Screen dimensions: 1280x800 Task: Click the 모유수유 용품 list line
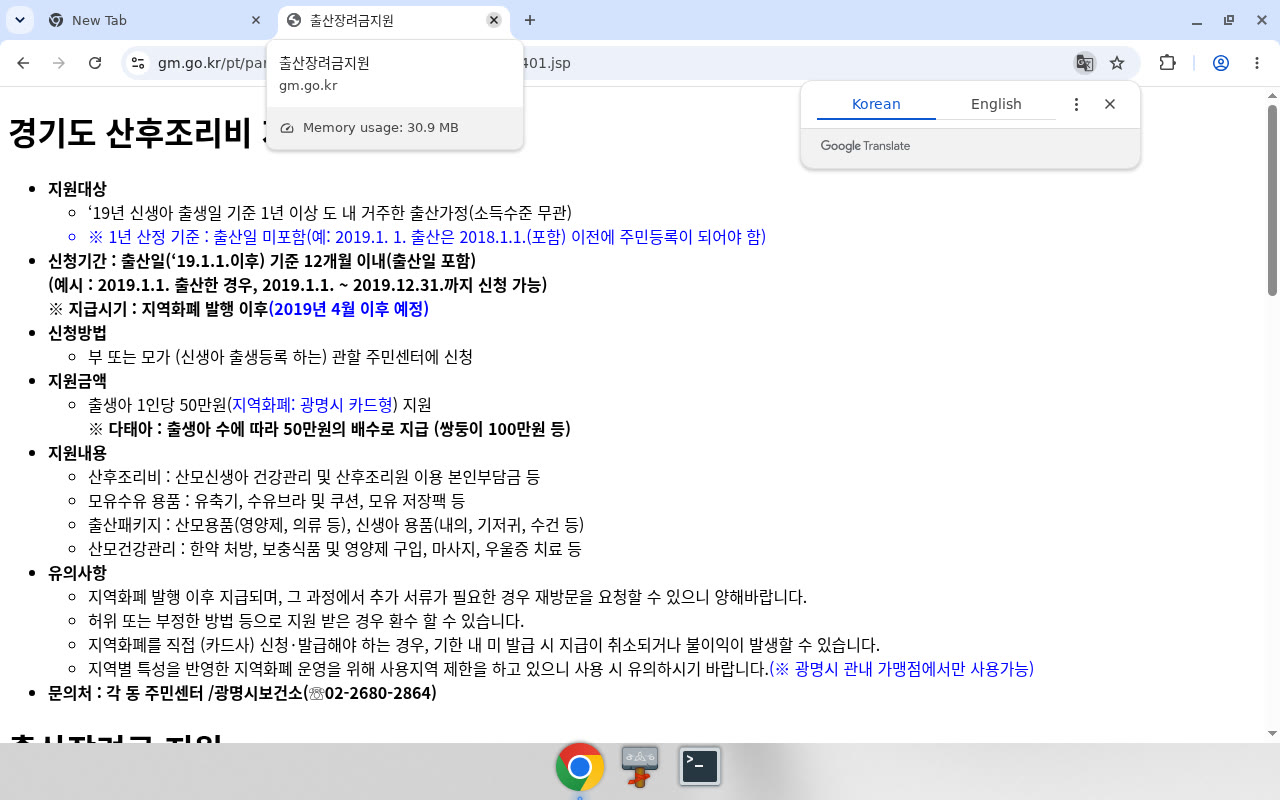coord(277,501)
